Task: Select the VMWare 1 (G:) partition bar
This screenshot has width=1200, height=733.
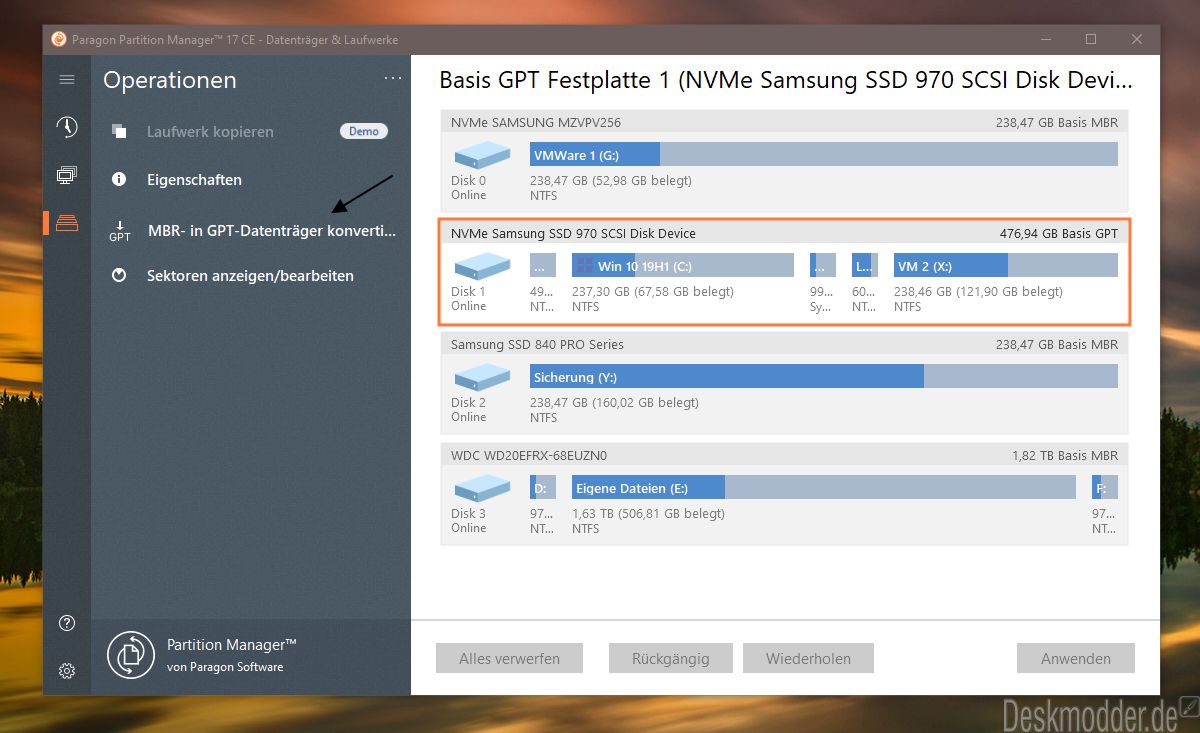Action: (x=824, y=155)
